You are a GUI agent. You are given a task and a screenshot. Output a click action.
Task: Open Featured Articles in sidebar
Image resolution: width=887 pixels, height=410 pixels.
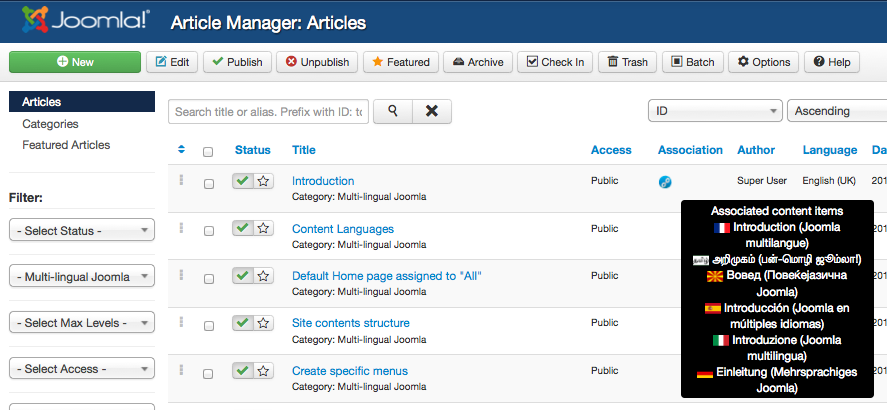point(66,145)
